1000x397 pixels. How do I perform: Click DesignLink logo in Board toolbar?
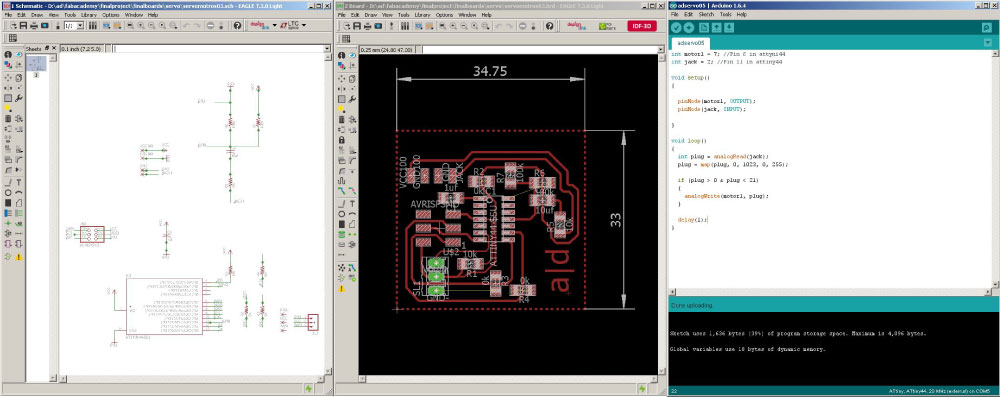click(x=577, y=26)
